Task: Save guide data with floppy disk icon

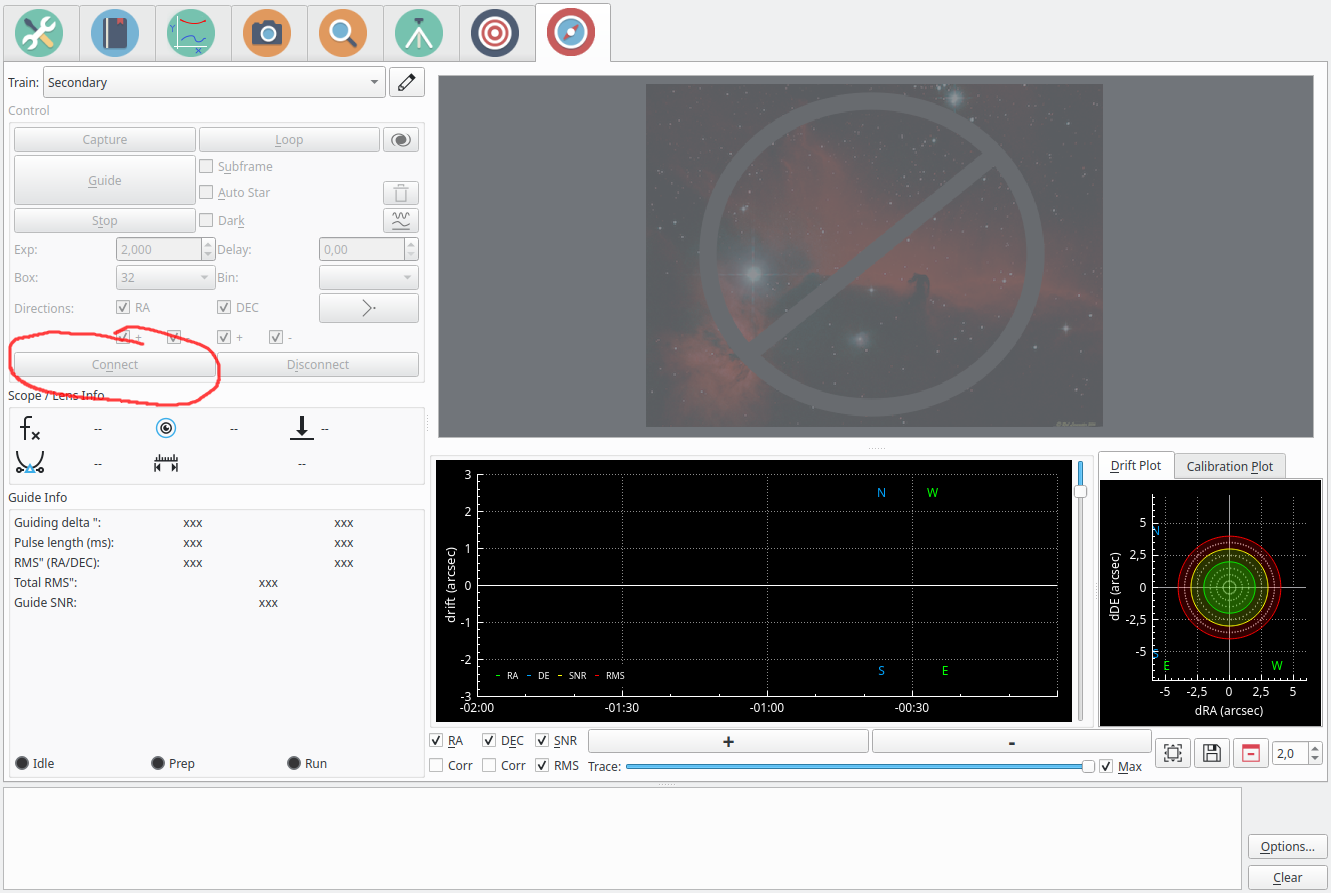Action: 1212,753
